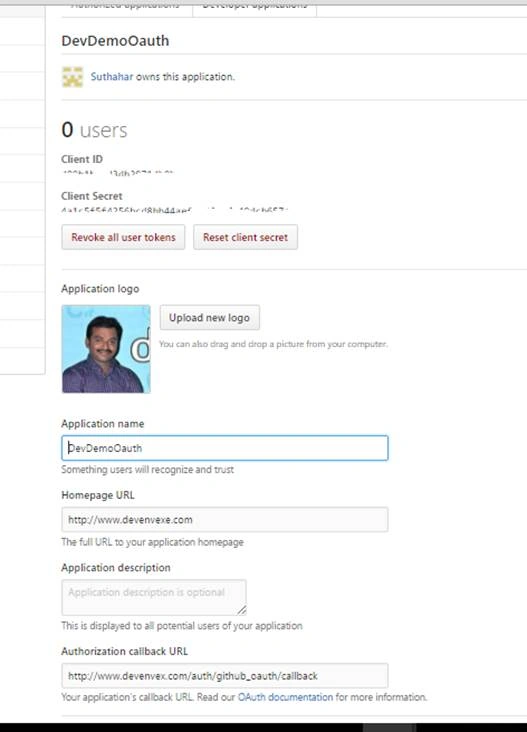Click the Application description textarea
The image size is (527, 732).
(x=154, y=598)
